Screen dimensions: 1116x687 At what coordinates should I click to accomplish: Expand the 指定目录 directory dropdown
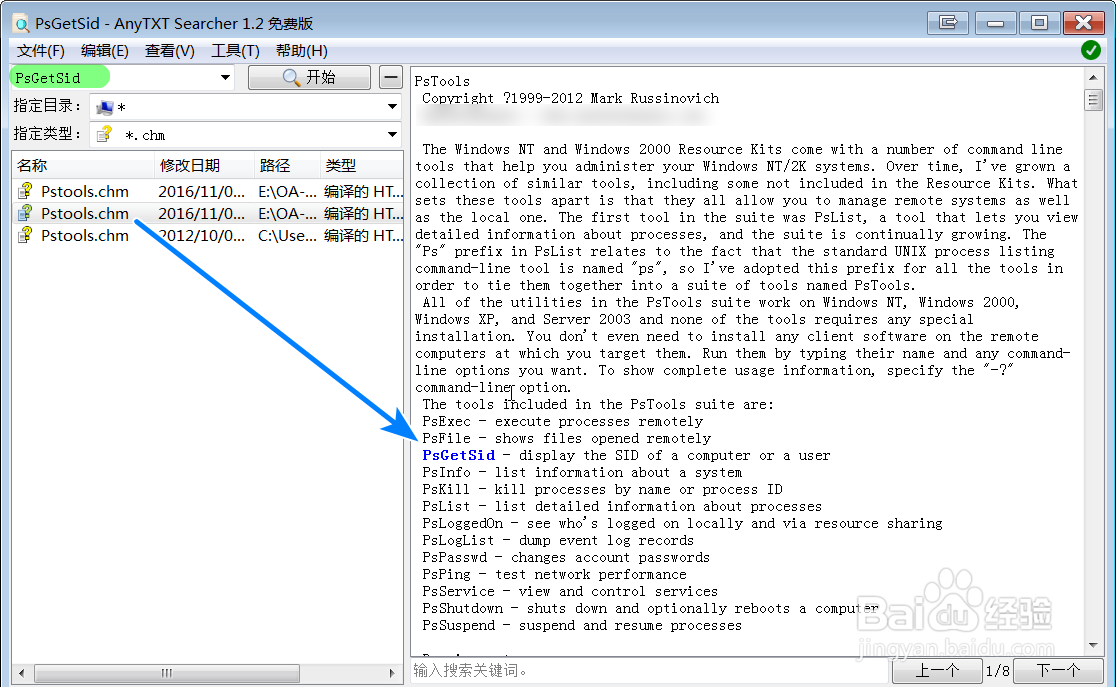392,107
